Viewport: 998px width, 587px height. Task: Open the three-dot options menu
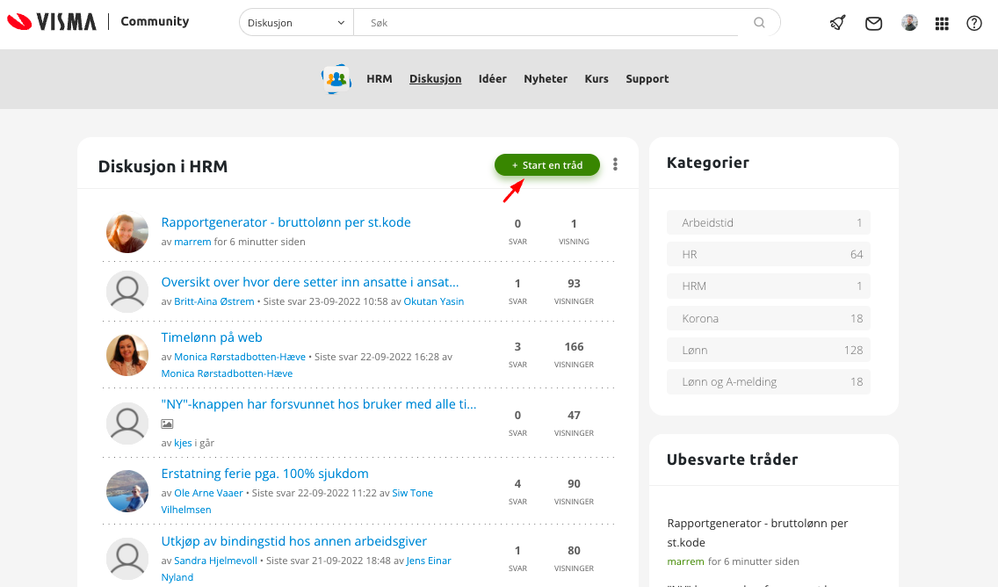(615, 164)
